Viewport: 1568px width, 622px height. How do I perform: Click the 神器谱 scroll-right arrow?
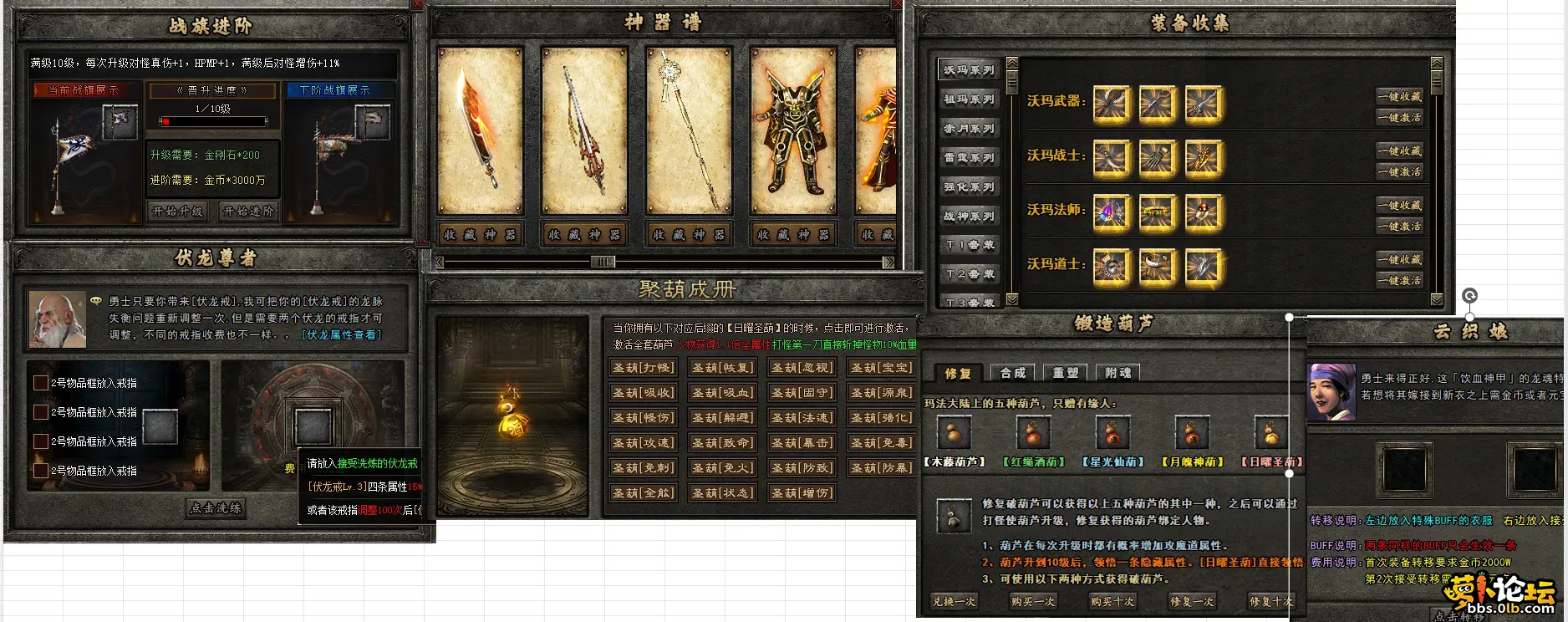(888, 263)
